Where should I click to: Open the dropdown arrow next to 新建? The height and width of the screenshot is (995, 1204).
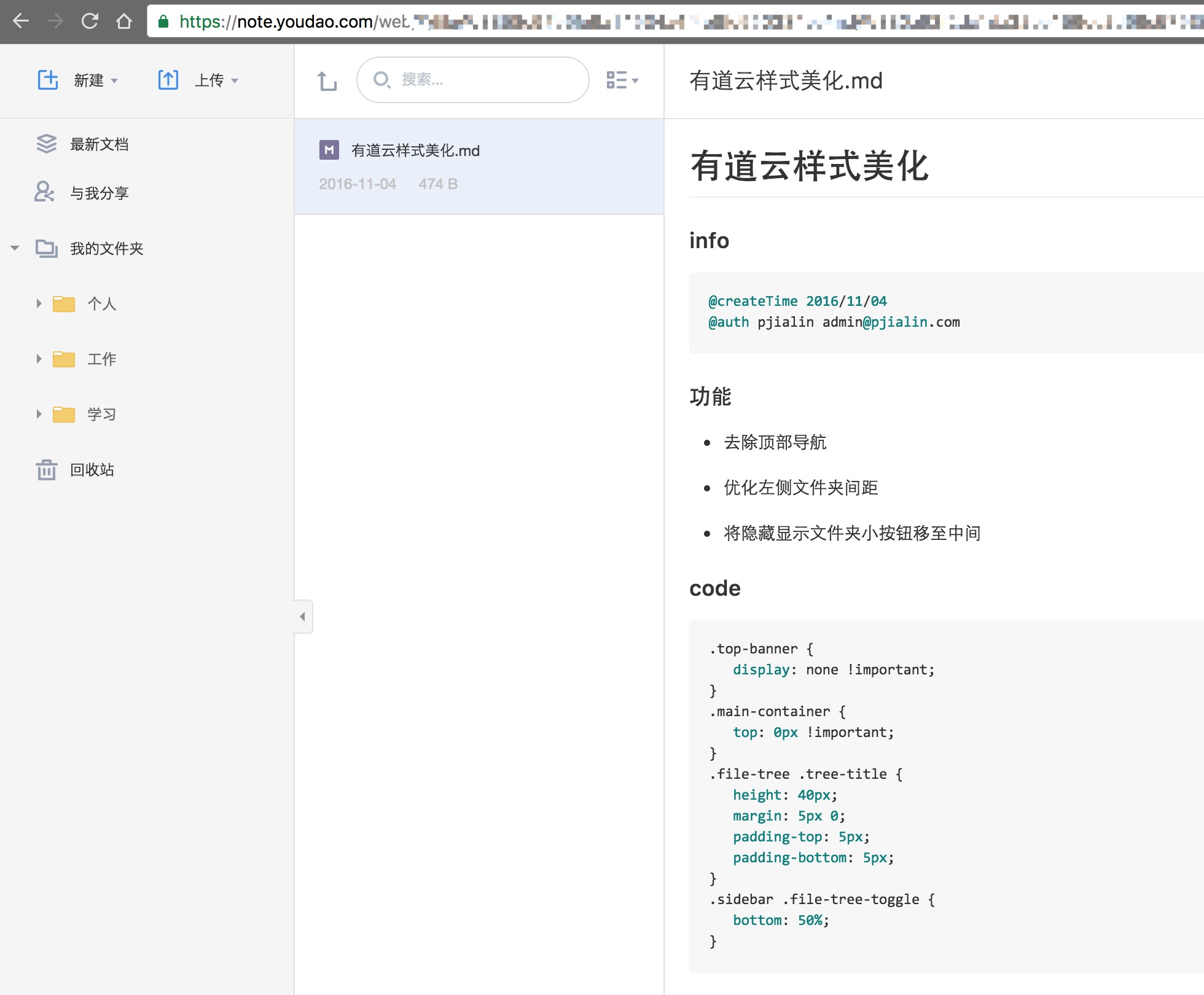[x=114, y=81]
